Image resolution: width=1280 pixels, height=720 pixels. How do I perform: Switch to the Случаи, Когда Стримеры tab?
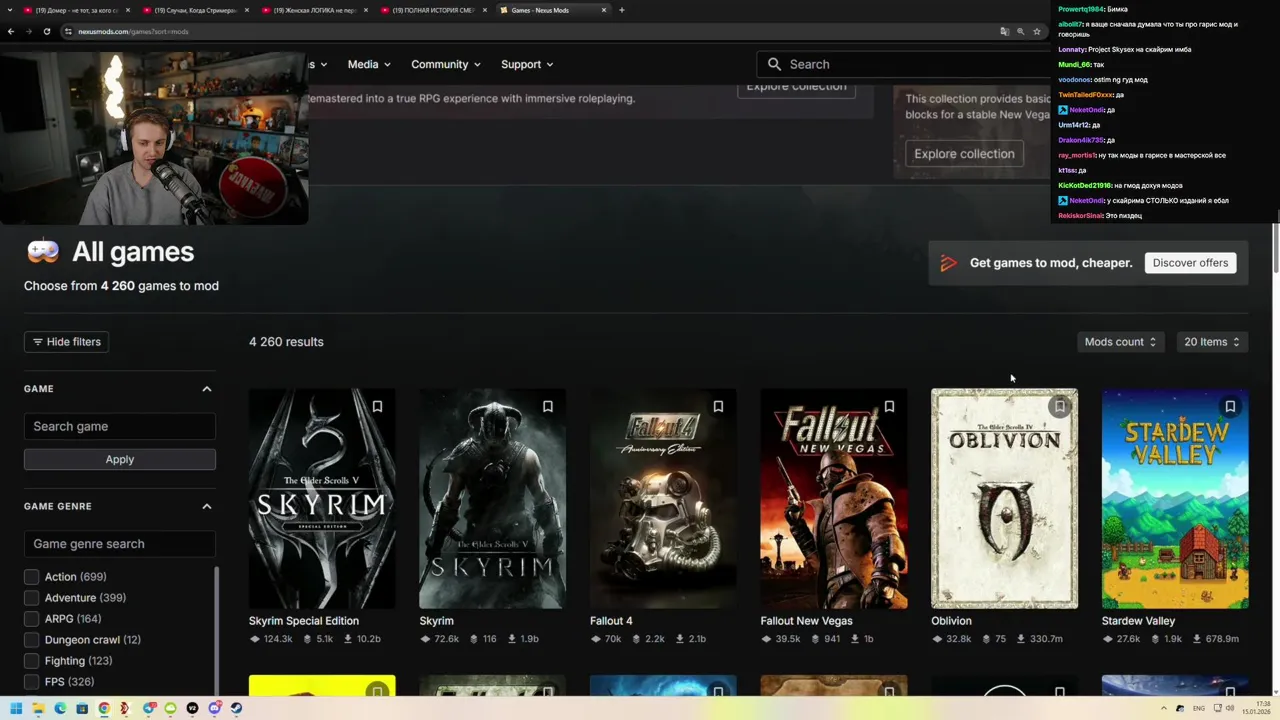[195, 10]
